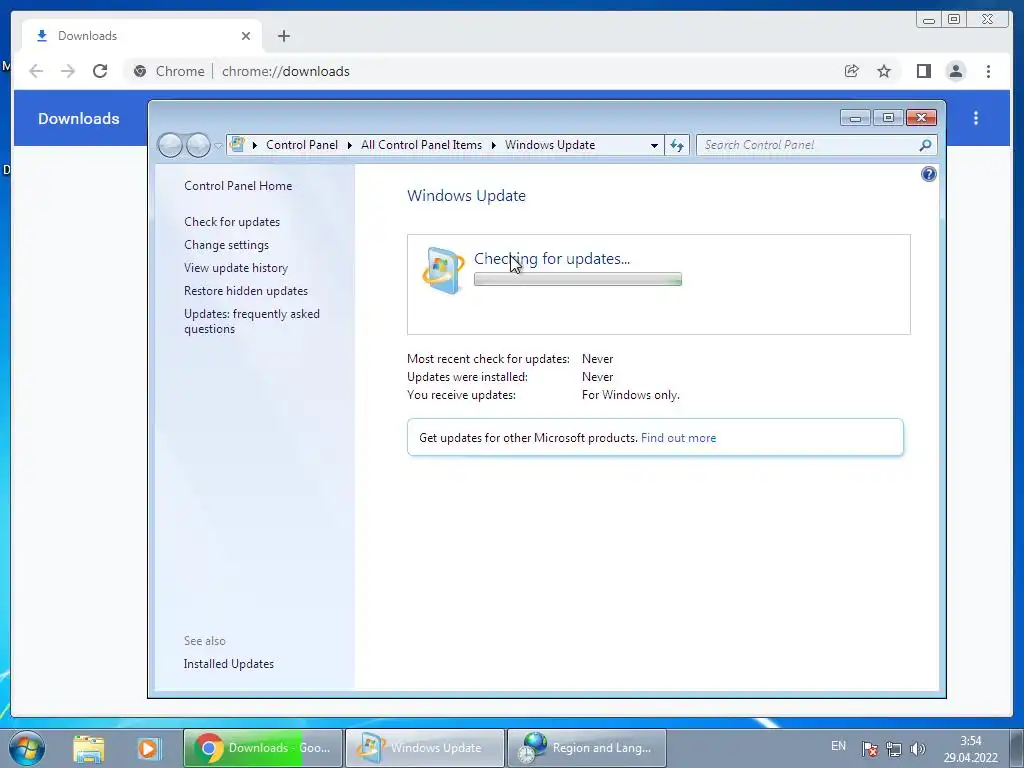Select the Downloads tab in Chrome

(142, 36)
